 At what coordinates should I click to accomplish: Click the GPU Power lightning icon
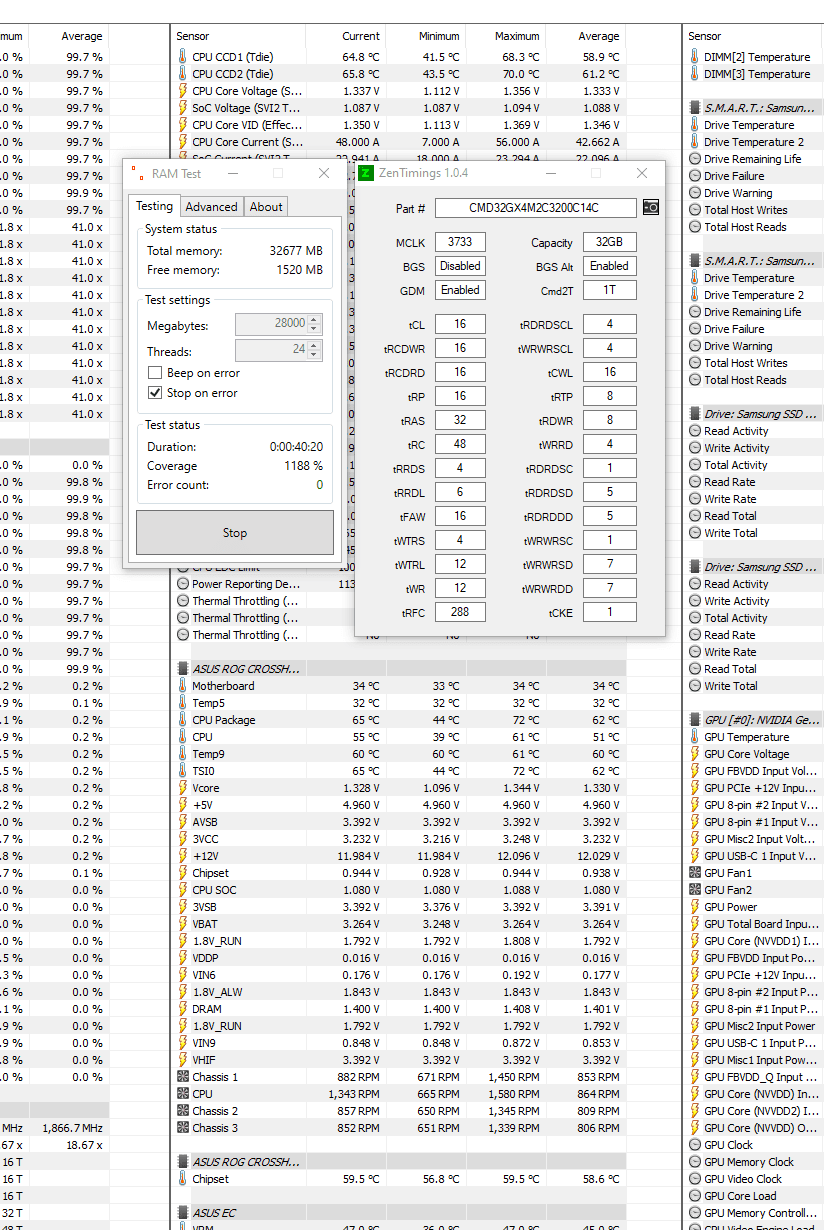click(x=695, y=907)
